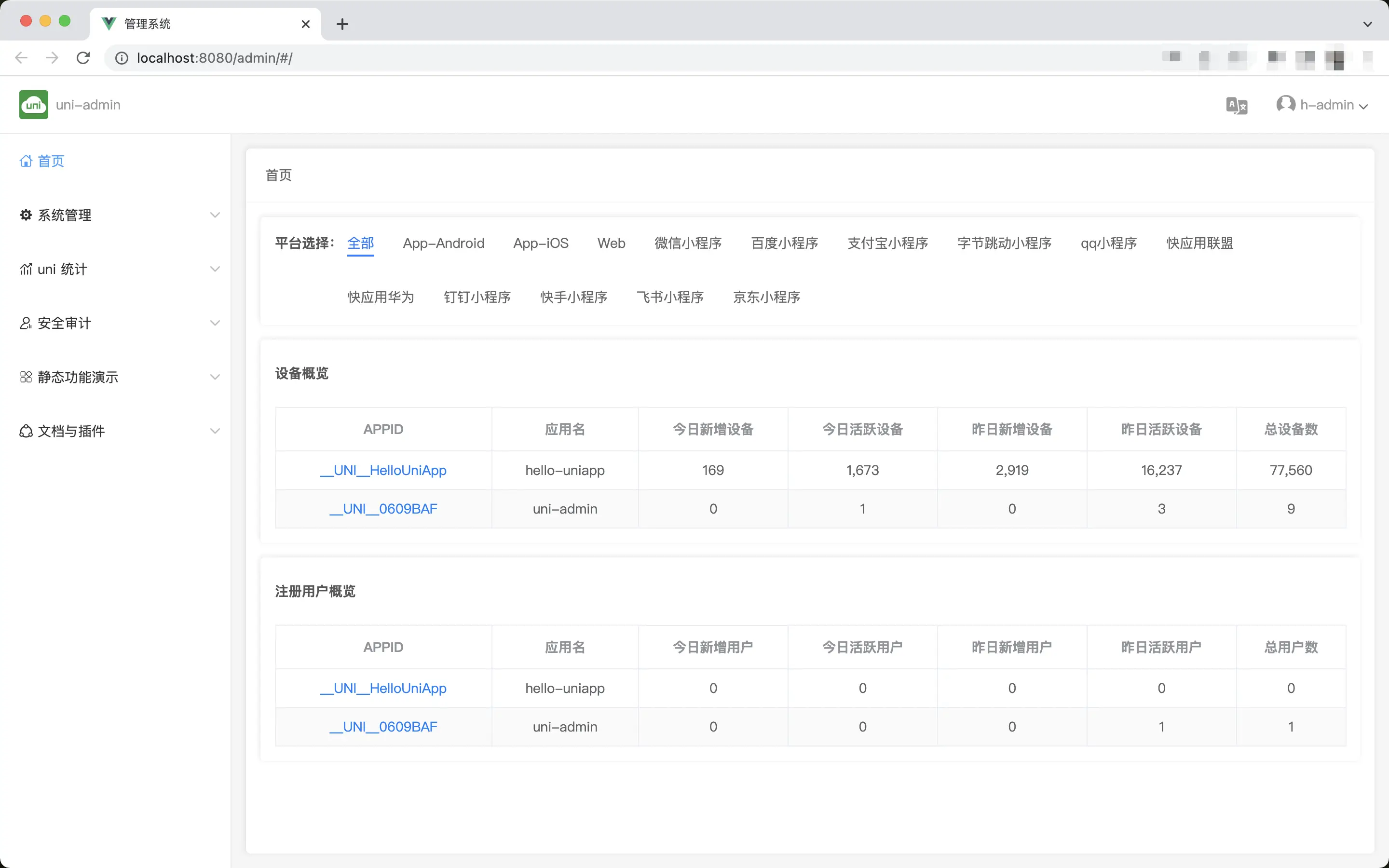Viewport: 1389px width, 868px height.
Task: Click the 16,237 昨日活跃设备 cell
Action: coord(1161,470)
